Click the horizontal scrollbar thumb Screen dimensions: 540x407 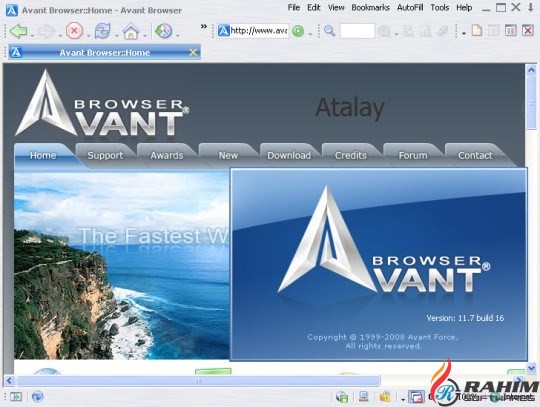point(198,380)
